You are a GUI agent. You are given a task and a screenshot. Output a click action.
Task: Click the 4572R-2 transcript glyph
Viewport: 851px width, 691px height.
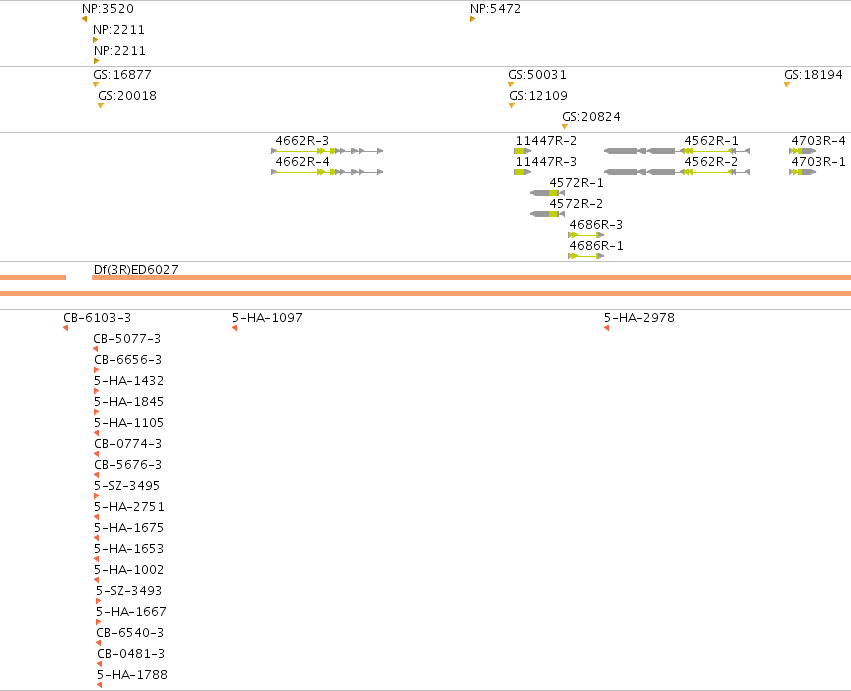pos(548,214)
